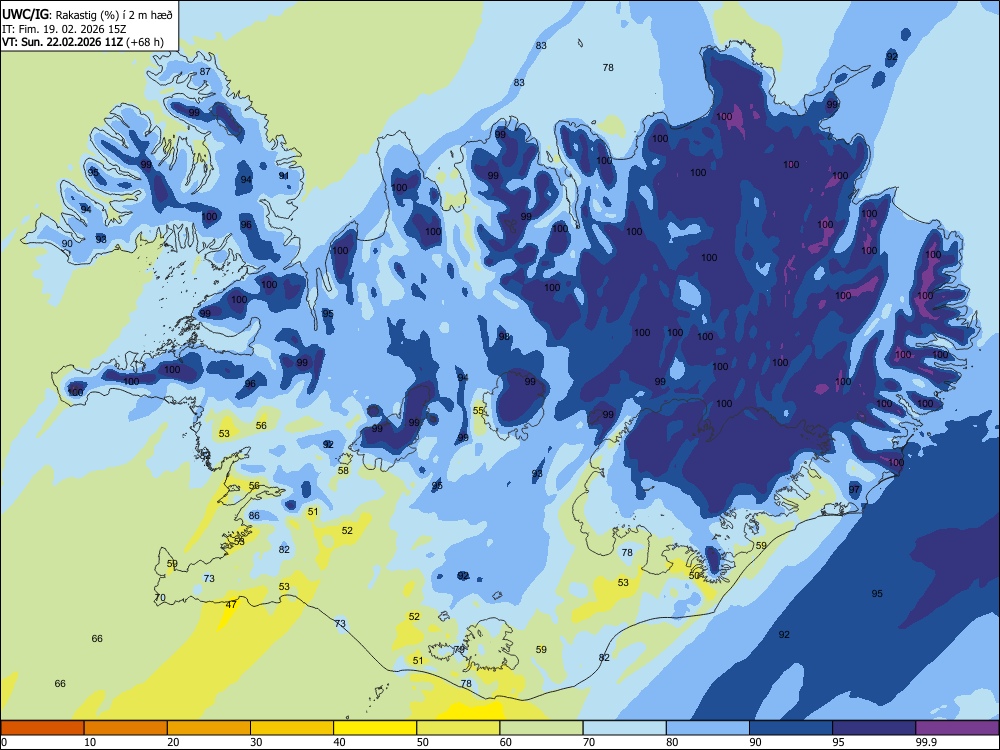Click the light green 60–70 legend swatch

click(x=541, y=728)
